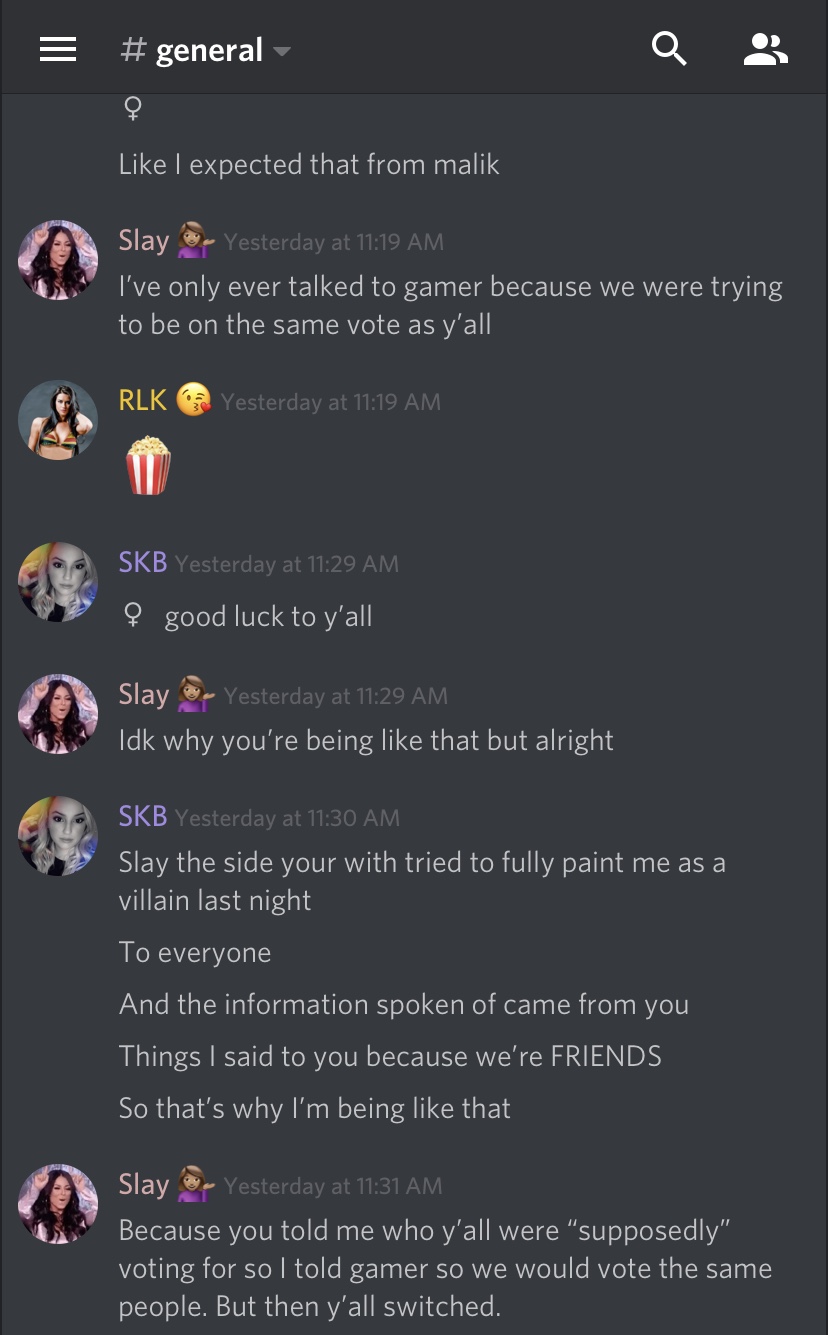Open the hamburger navigation menu

tap(58, 49)
